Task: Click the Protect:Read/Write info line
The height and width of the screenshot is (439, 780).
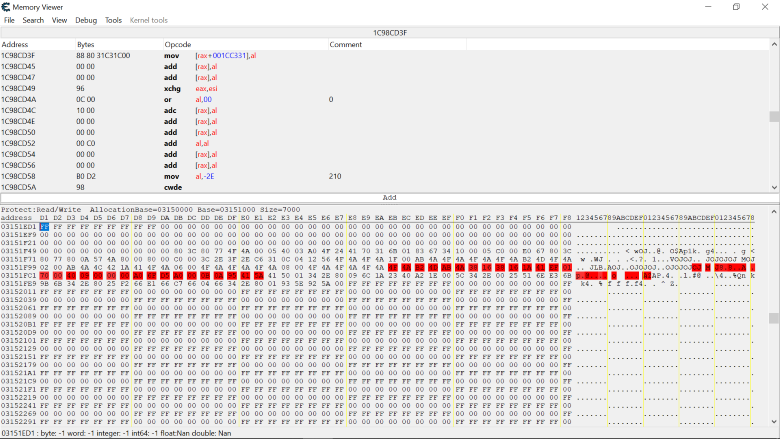Action: click(x=150, y=209)
